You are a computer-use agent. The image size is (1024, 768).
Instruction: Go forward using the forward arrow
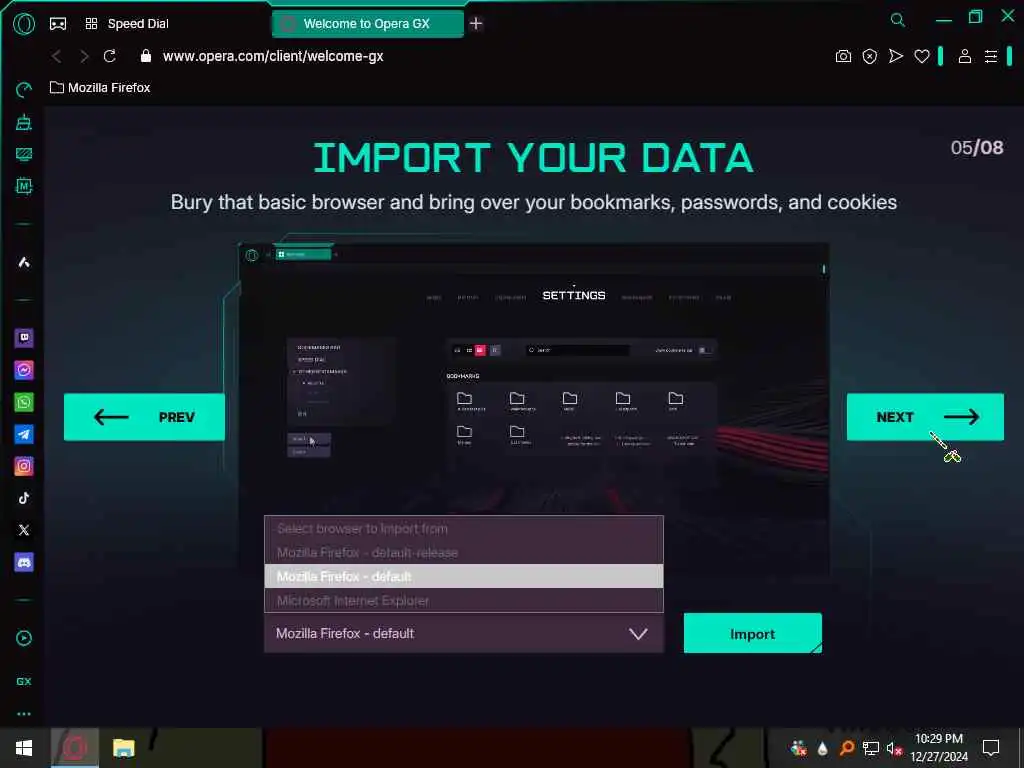pos(84,56)
